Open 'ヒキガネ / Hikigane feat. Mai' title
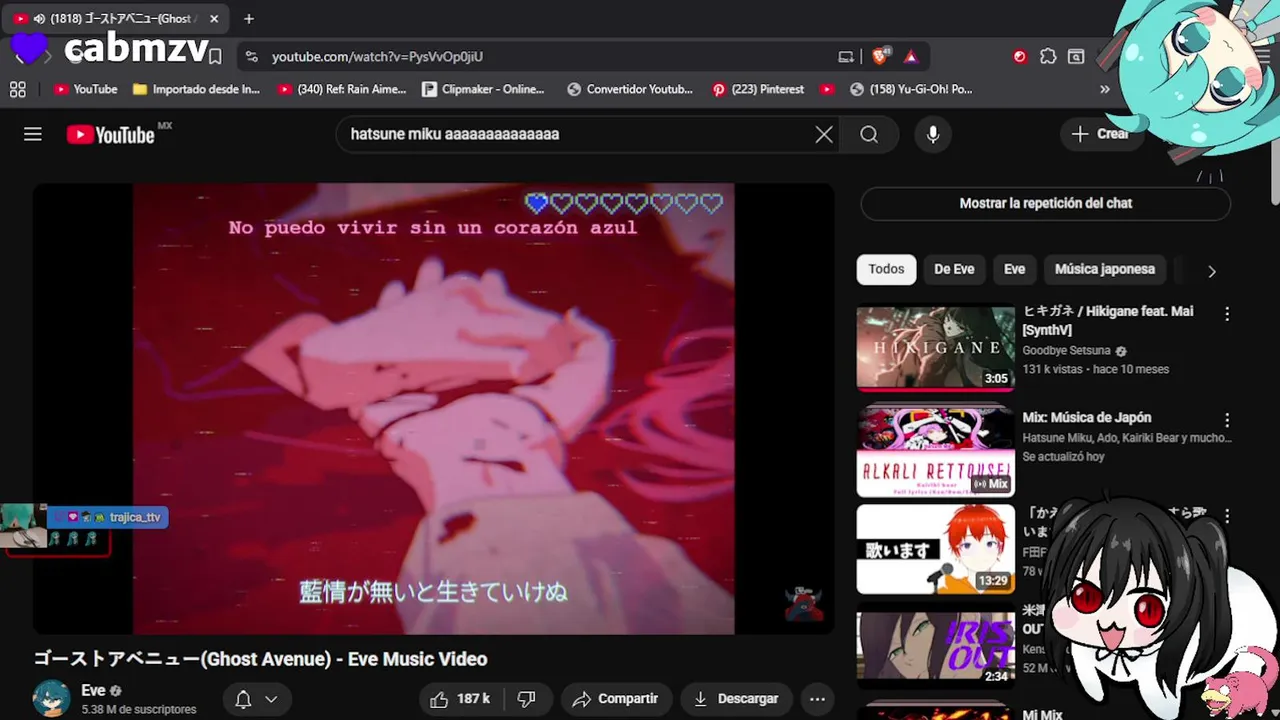This screenshot has width=1280, height=720. [x=1108, y=320]
